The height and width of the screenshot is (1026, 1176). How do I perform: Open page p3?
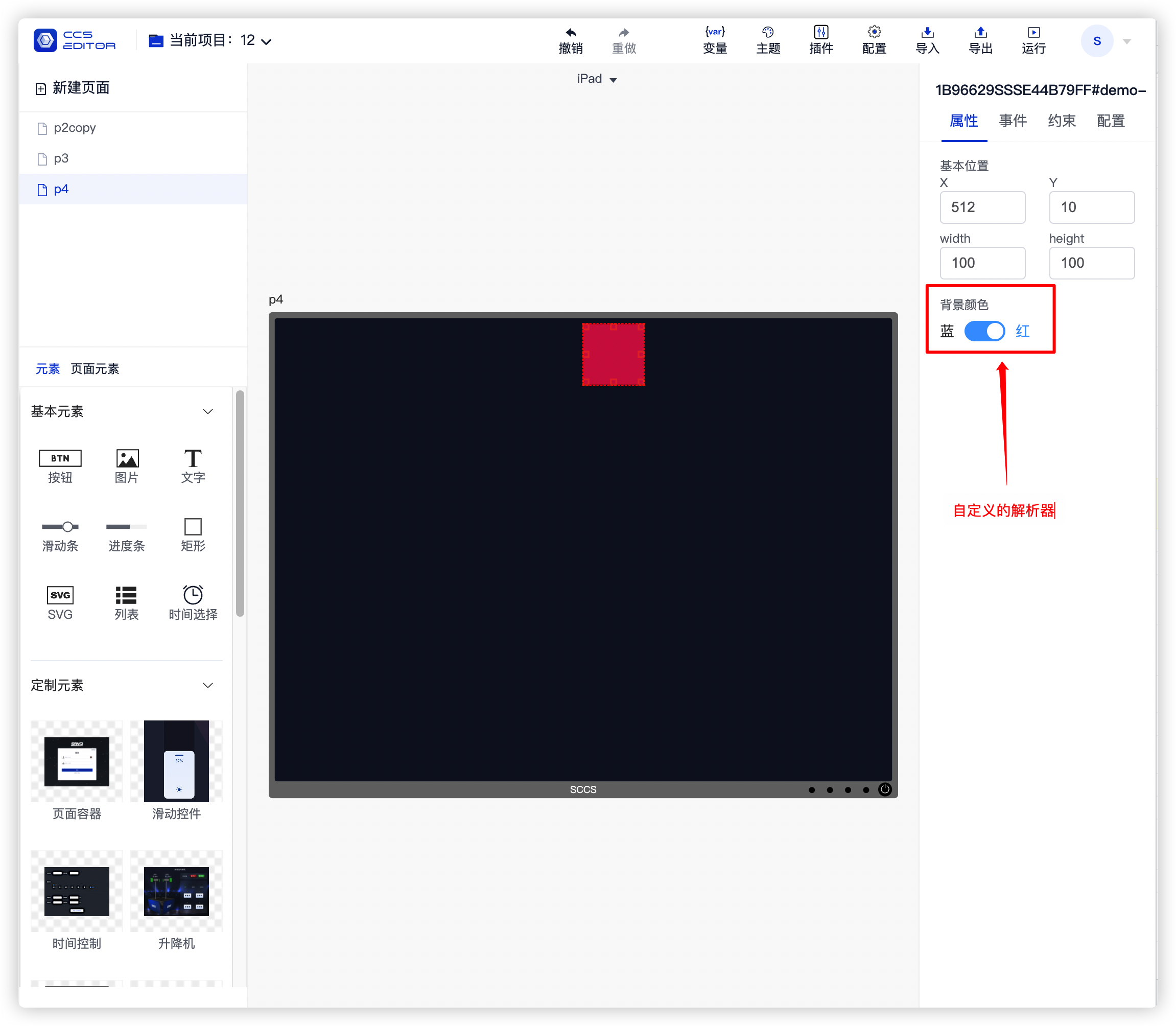133,158
